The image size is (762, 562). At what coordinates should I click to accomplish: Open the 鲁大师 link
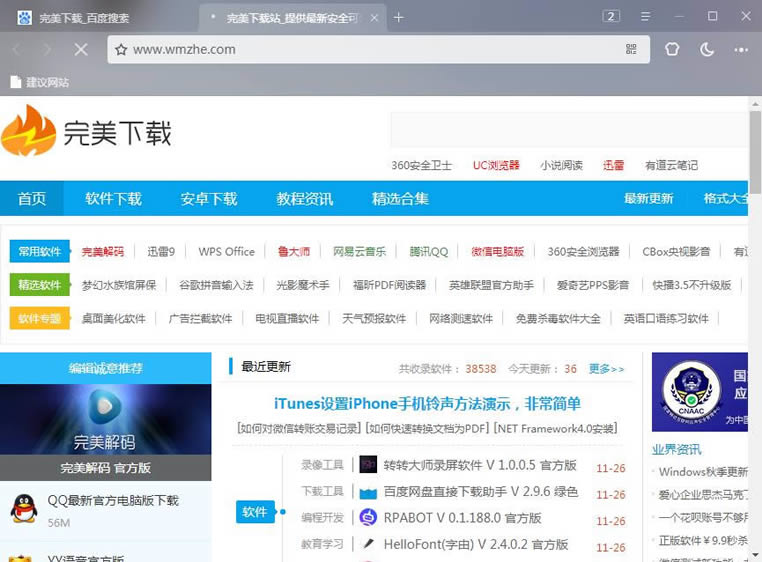click(294, 251)
